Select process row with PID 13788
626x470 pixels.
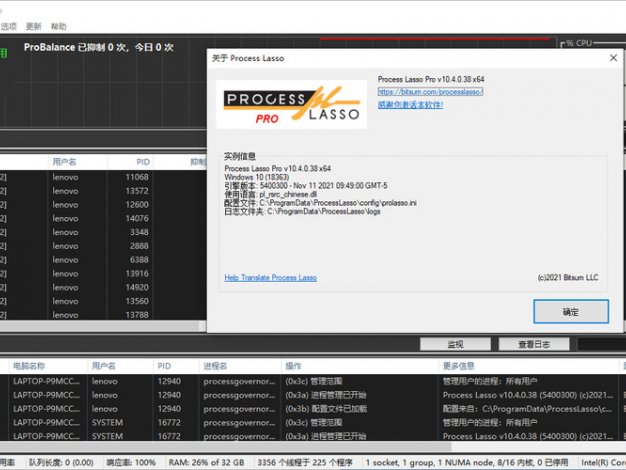(x=103, y=315)
